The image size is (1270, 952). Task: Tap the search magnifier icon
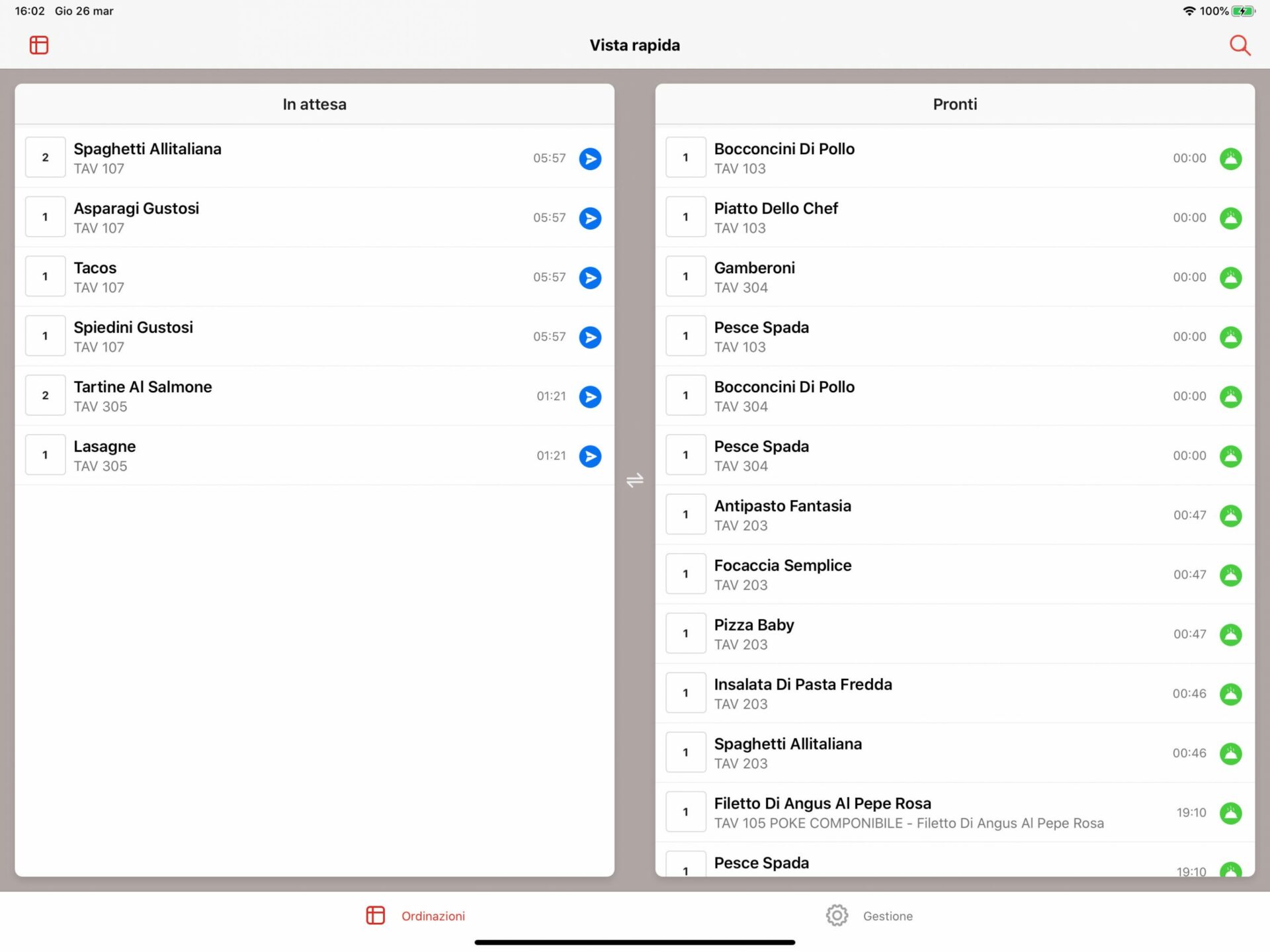click(x=1240, y=45)
